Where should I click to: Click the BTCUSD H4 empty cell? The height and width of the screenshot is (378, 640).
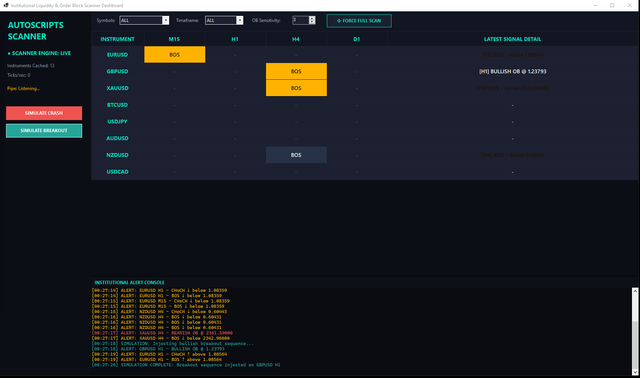pos(296,105)
